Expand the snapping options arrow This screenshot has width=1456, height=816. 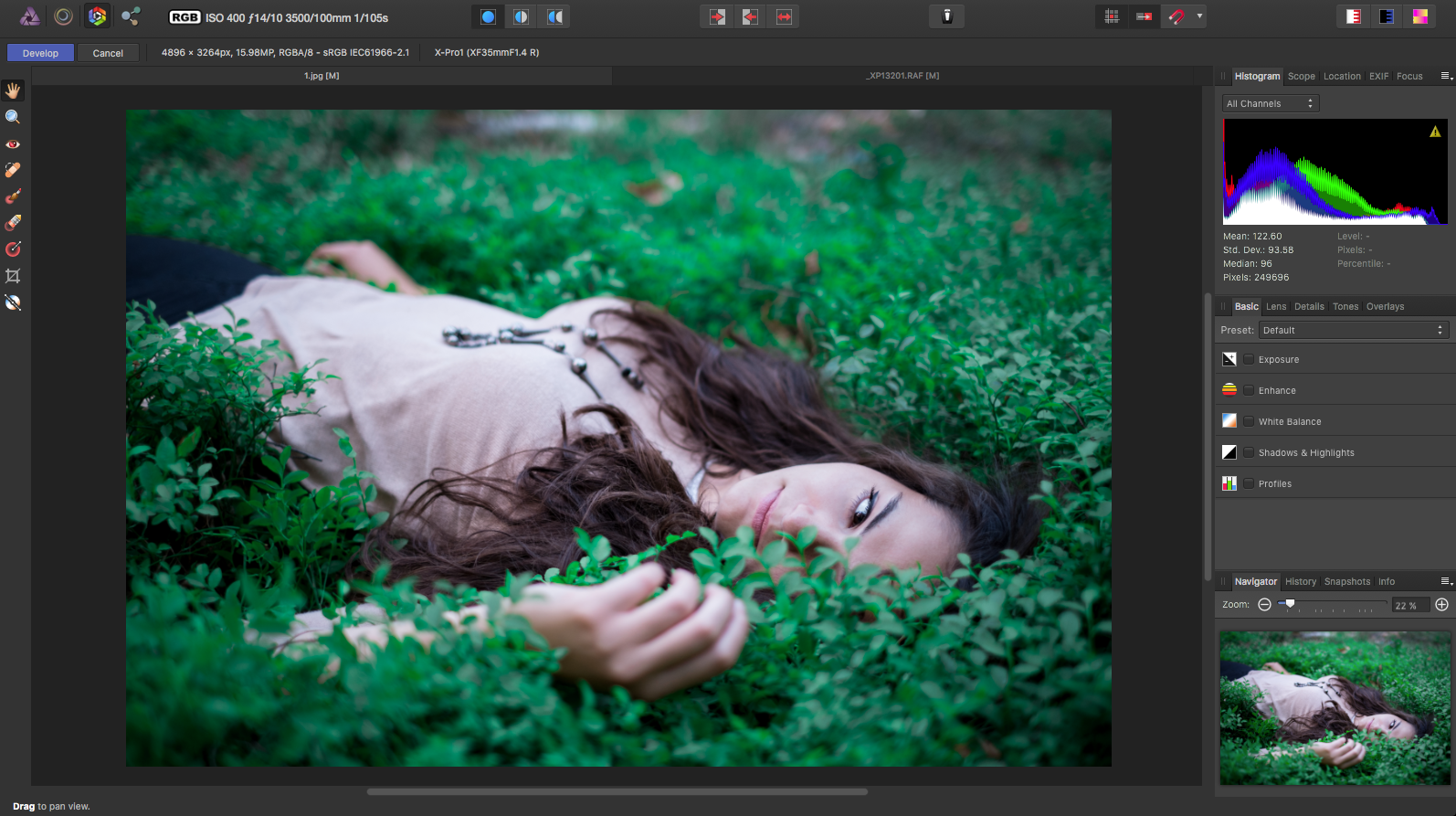pyautogui.click(x=1199, y=16)
